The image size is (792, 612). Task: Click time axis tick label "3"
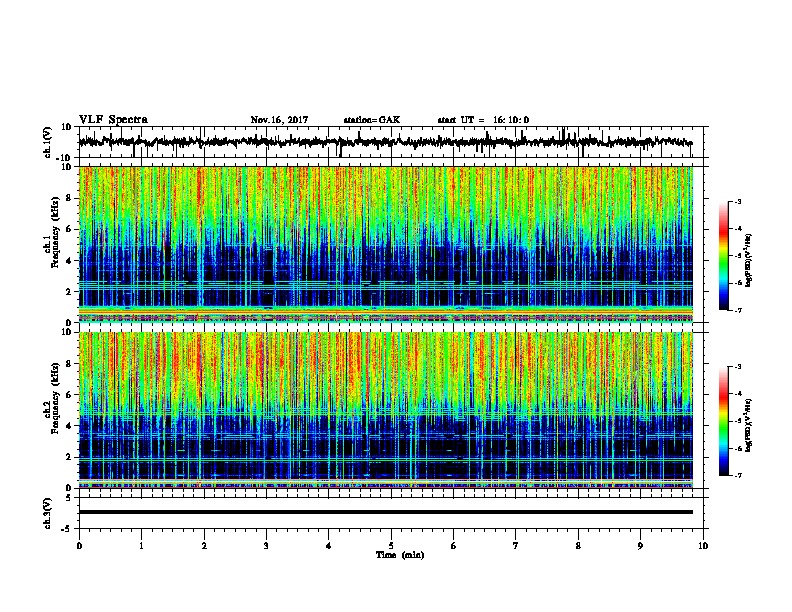coord(266,546)
